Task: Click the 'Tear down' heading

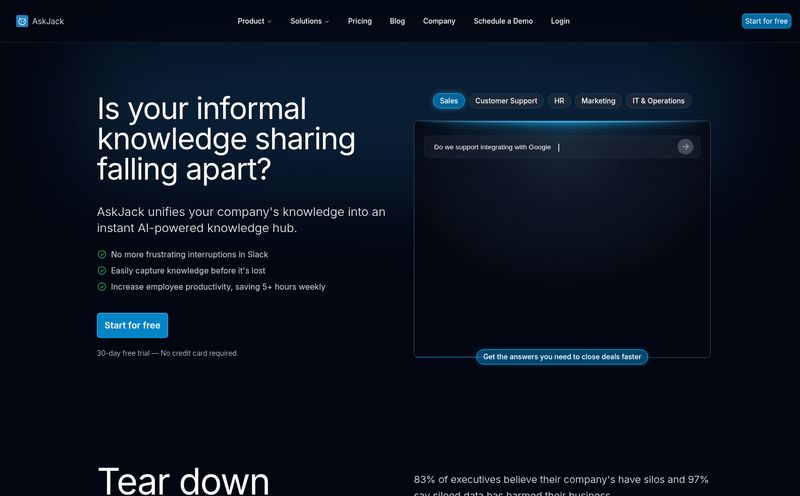Action: click(183, 481)
